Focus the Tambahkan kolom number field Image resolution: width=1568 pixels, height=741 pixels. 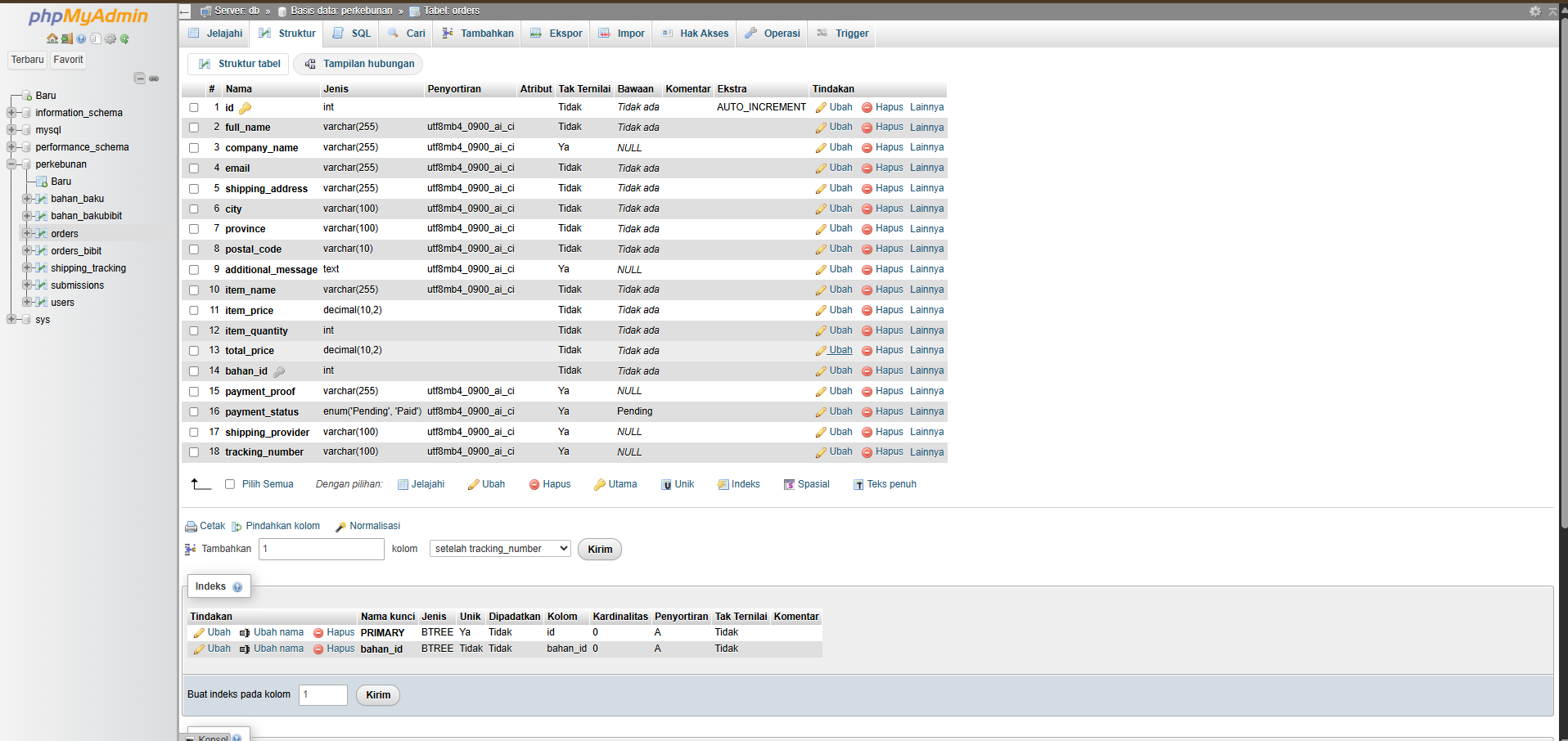[322, 549]
